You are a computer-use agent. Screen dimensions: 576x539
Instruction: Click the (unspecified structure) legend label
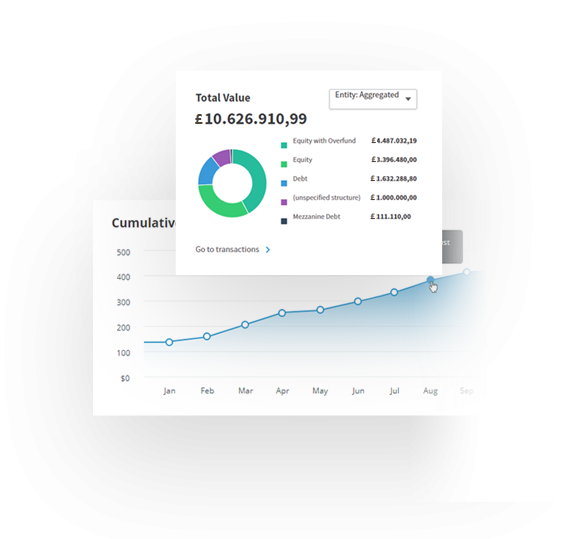tap(327, 198)
